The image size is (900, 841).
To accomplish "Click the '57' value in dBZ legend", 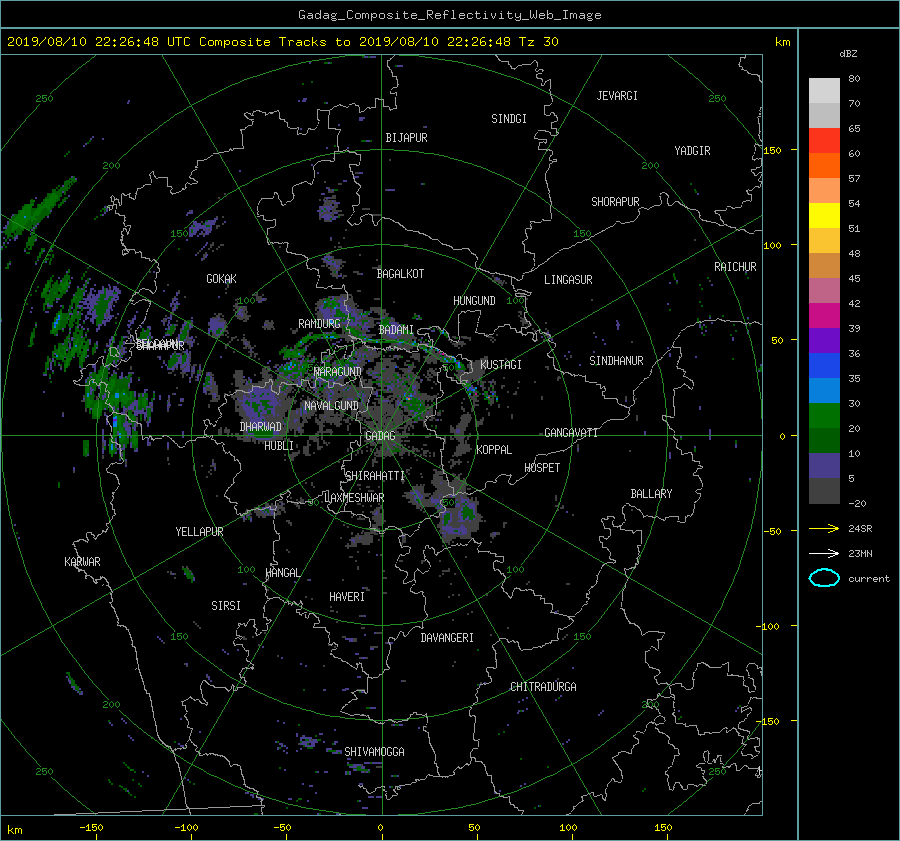I will [x=854, y=179].
